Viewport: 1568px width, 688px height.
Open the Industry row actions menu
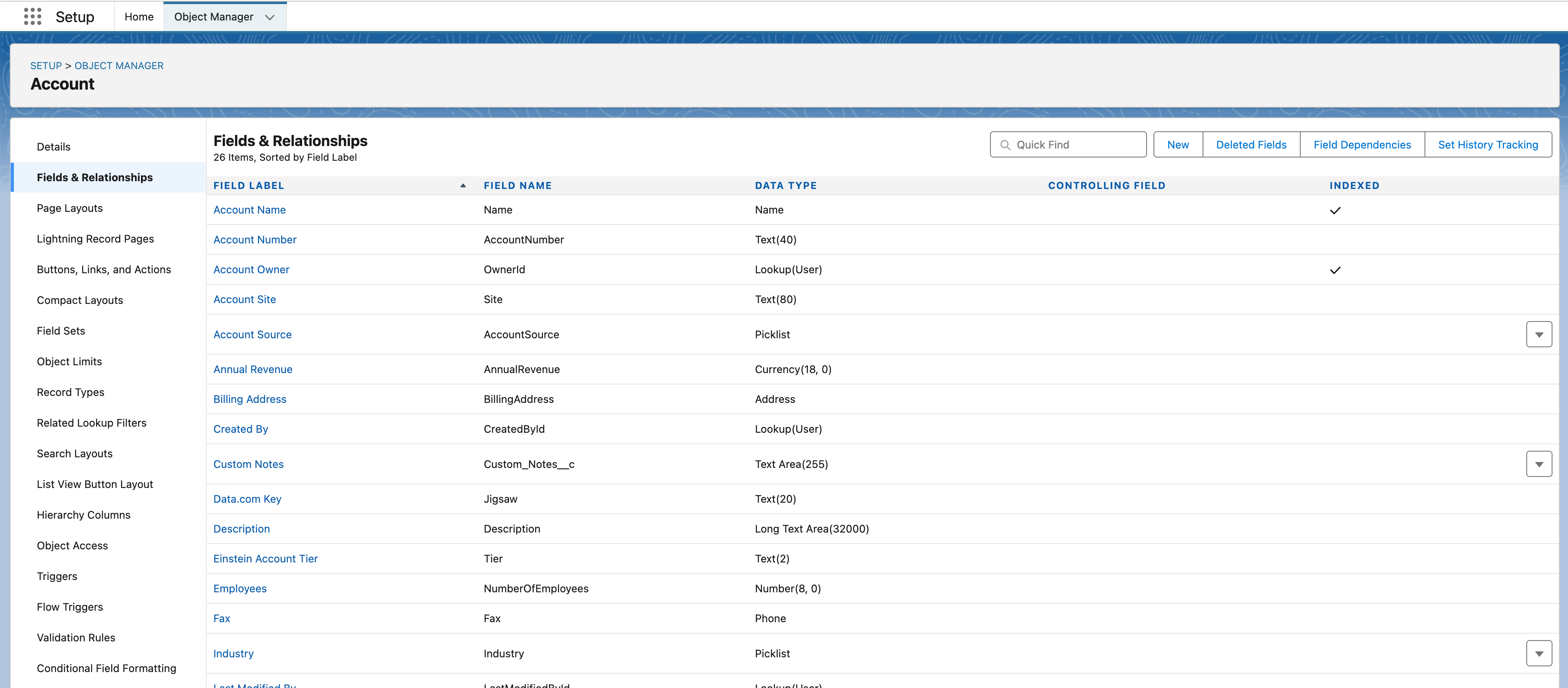coord(1539,653)
